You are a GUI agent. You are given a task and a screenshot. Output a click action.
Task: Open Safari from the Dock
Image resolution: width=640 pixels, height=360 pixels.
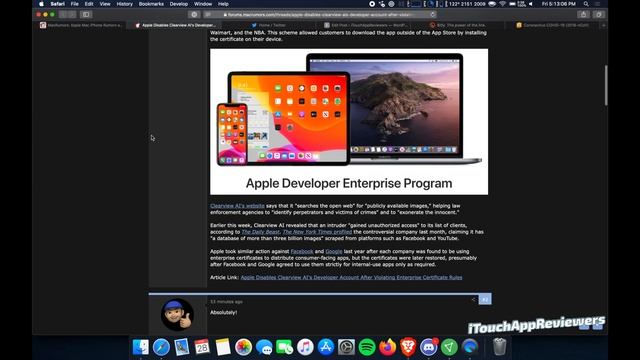coord(161,347)
